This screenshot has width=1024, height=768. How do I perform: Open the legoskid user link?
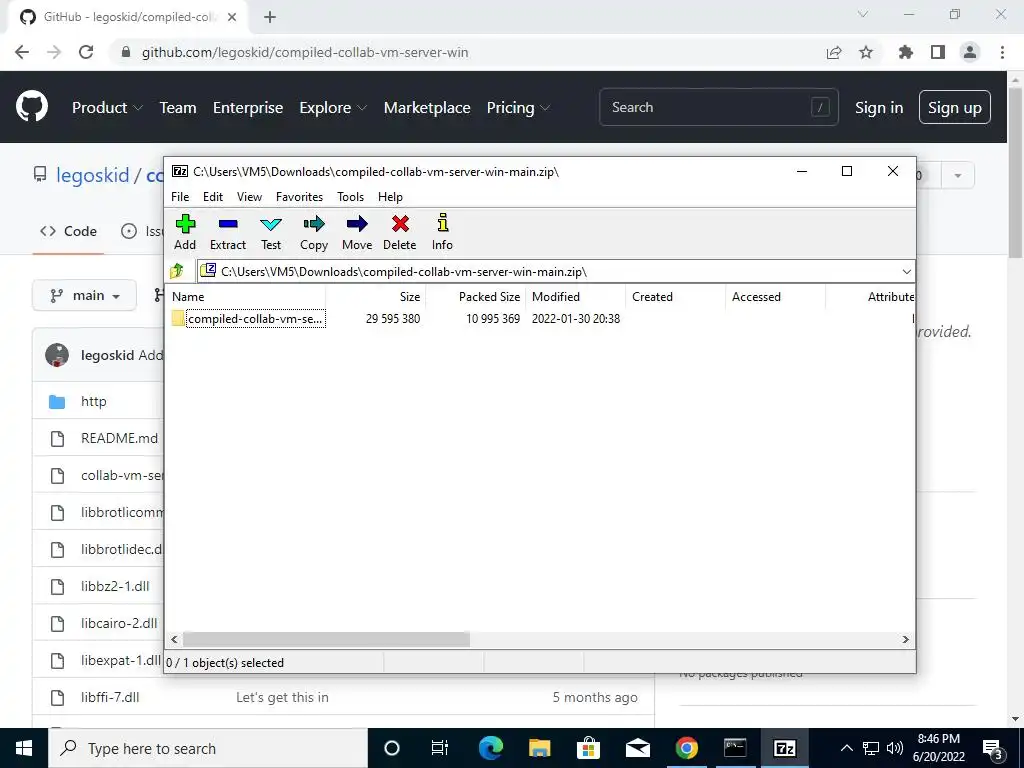click(93, 175)
